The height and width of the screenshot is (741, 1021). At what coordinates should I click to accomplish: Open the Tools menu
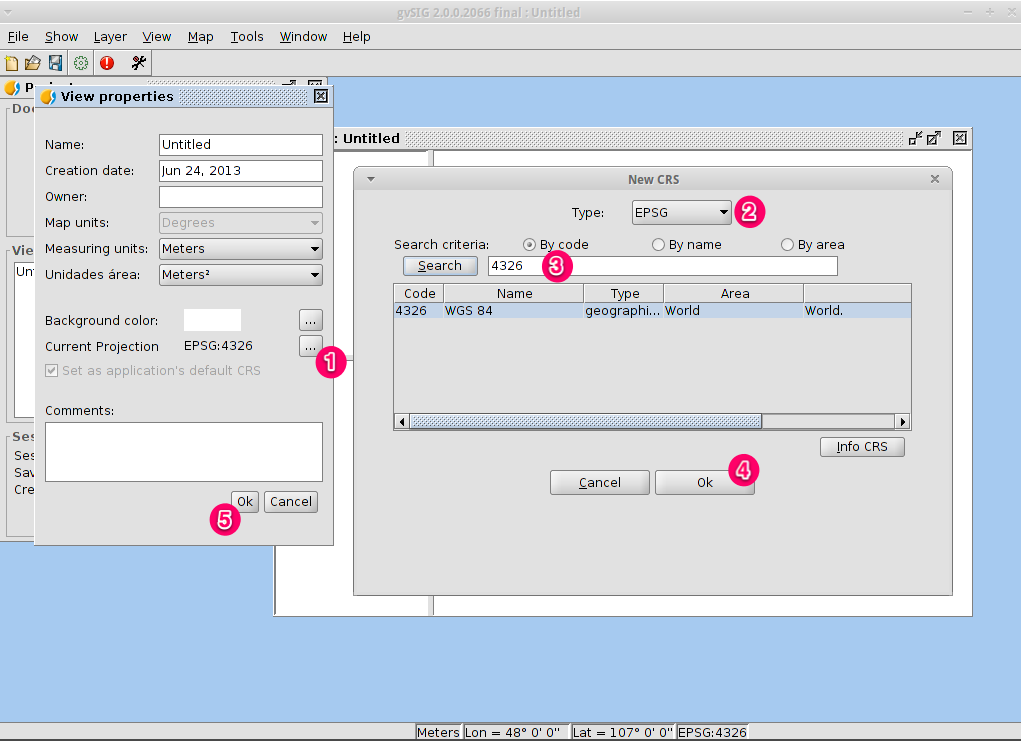pyautogui.click(x=247, y=37)
